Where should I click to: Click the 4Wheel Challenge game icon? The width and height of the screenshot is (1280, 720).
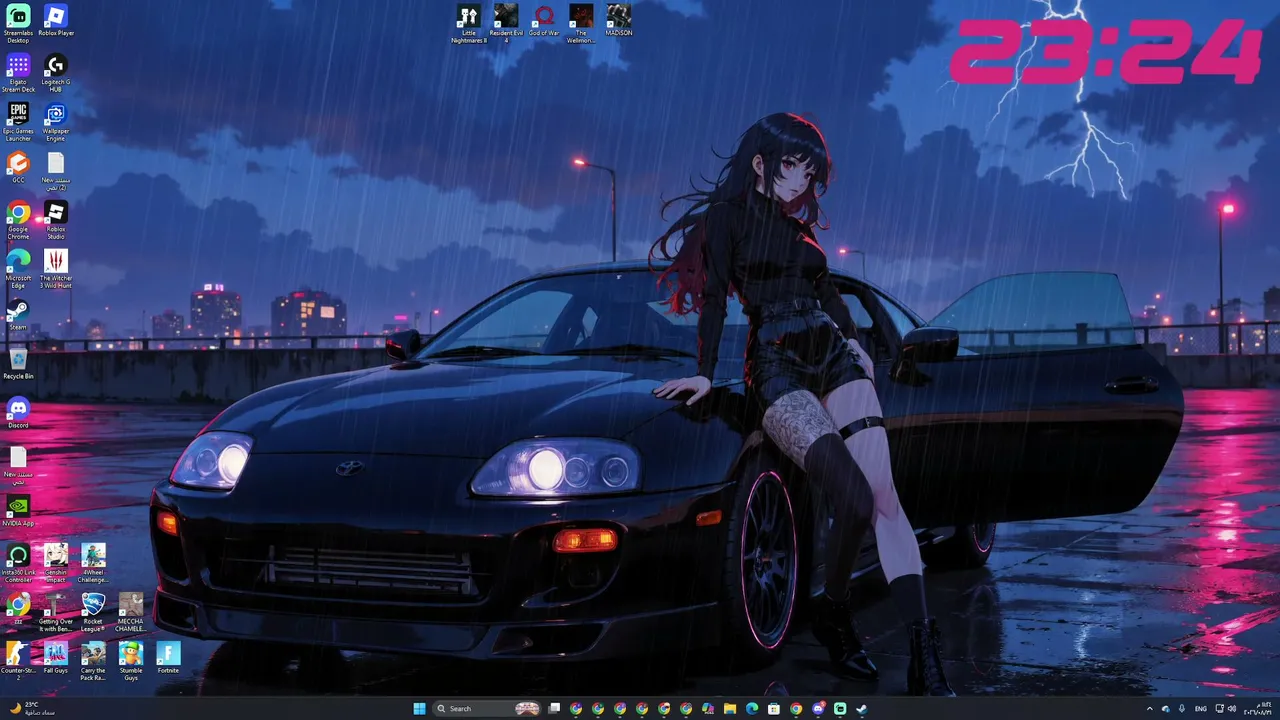click(93, 563)
